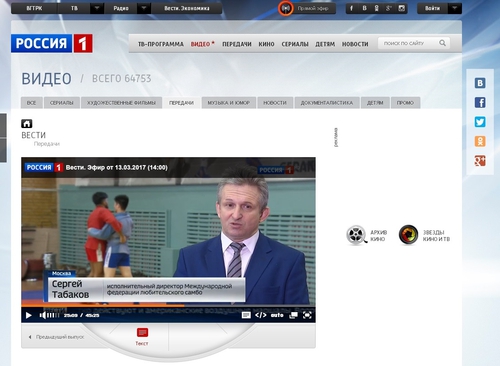Viewport: 500px width, 366px height.
Task: Go to Предыдущий выпуск link
Action: click(56, 337)
